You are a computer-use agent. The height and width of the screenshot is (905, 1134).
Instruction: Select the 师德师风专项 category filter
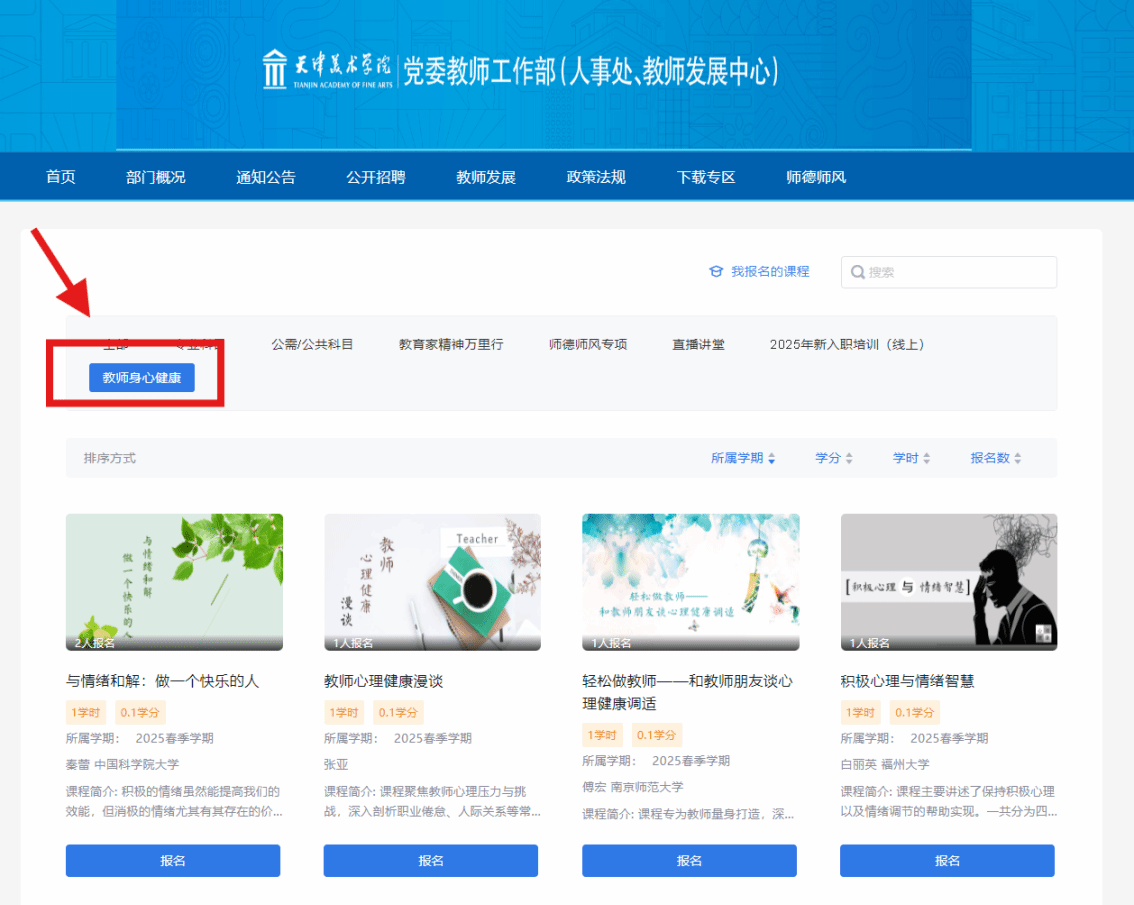click(588, 344)
